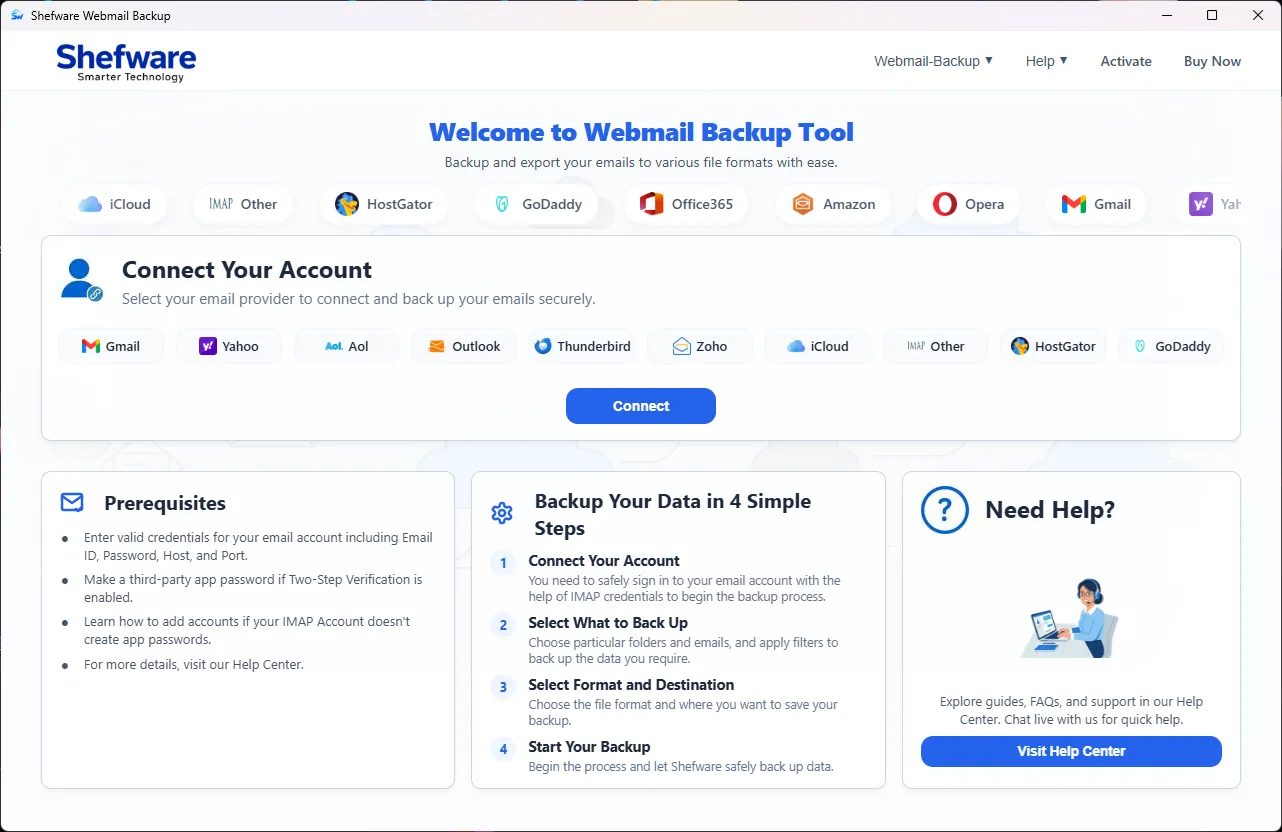Click step number 4 circle

(x=504, y=749)
